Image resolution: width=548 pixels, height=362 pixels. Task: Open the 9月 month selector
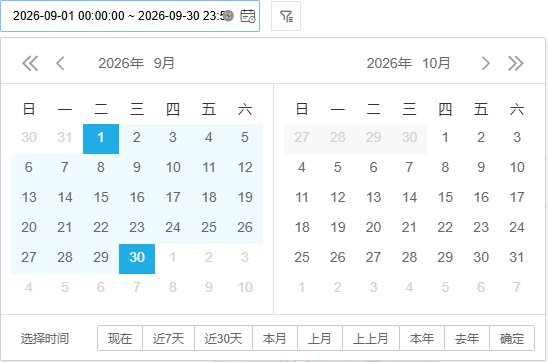click(164, 63)
